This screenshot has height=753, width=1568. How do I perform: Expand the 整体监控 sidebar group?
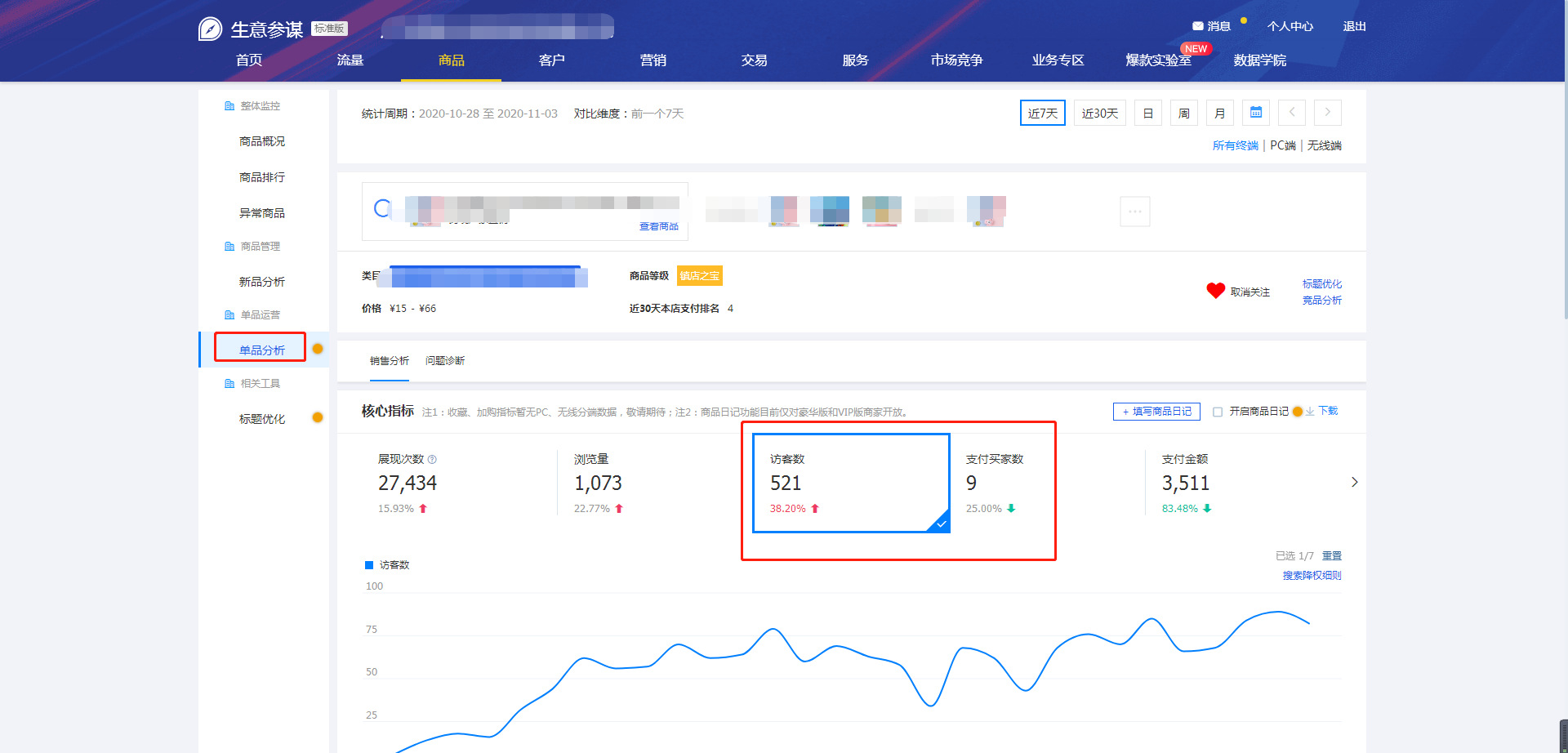(260, 106)
